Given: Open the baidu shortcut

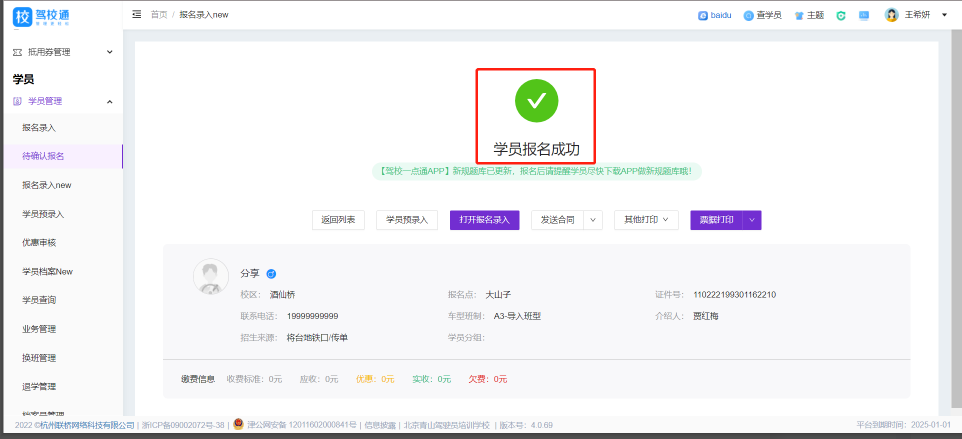Looking at the screenshot, I should click(715, 15).
